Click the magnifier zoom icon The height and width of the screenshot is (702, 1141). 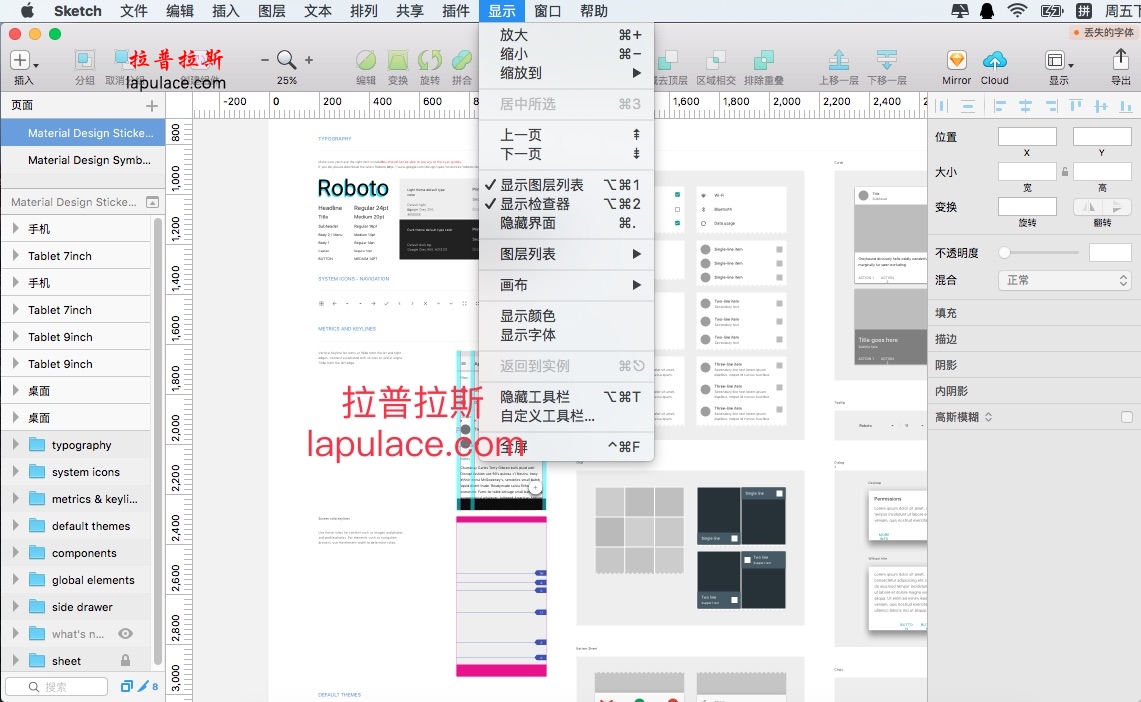(286, 60)
